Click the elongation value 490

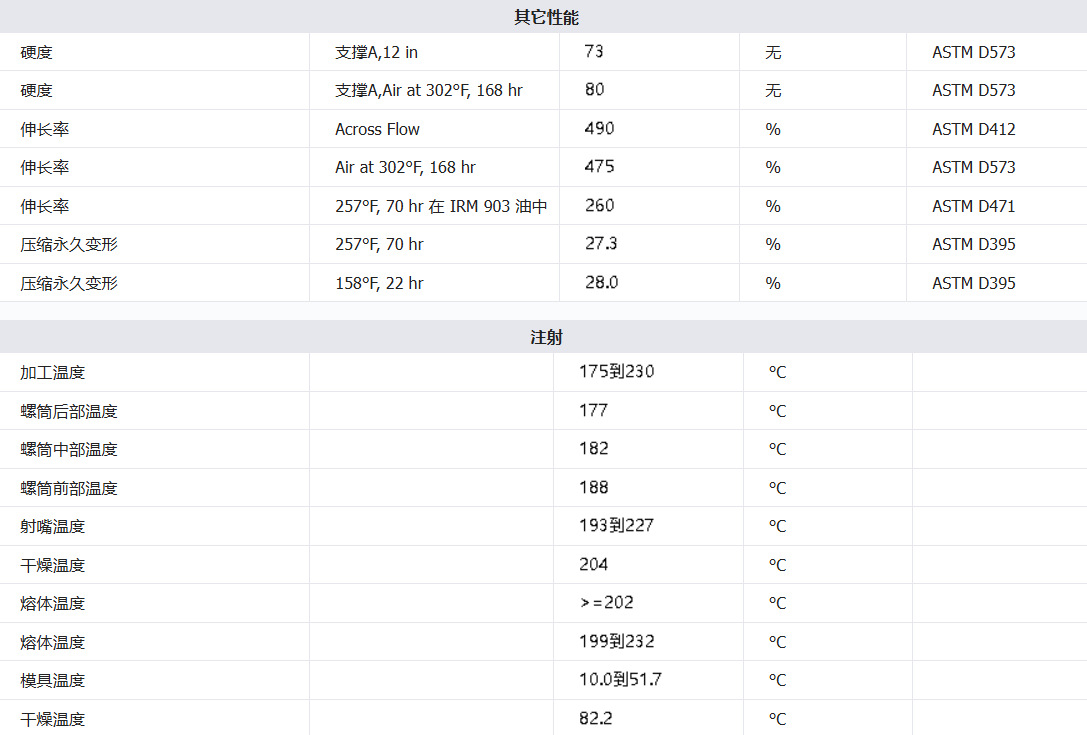tap(600, 129)
